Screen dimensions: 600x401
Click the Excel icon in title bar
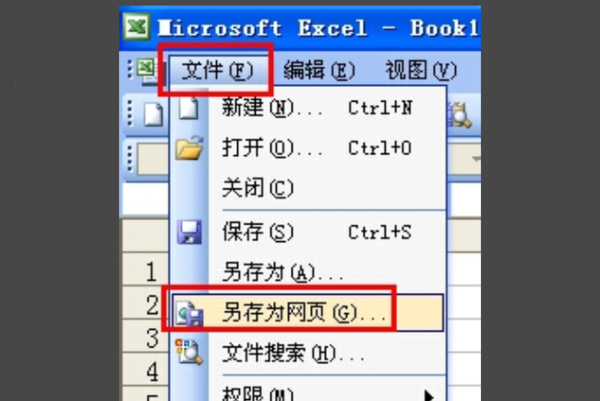137,26
